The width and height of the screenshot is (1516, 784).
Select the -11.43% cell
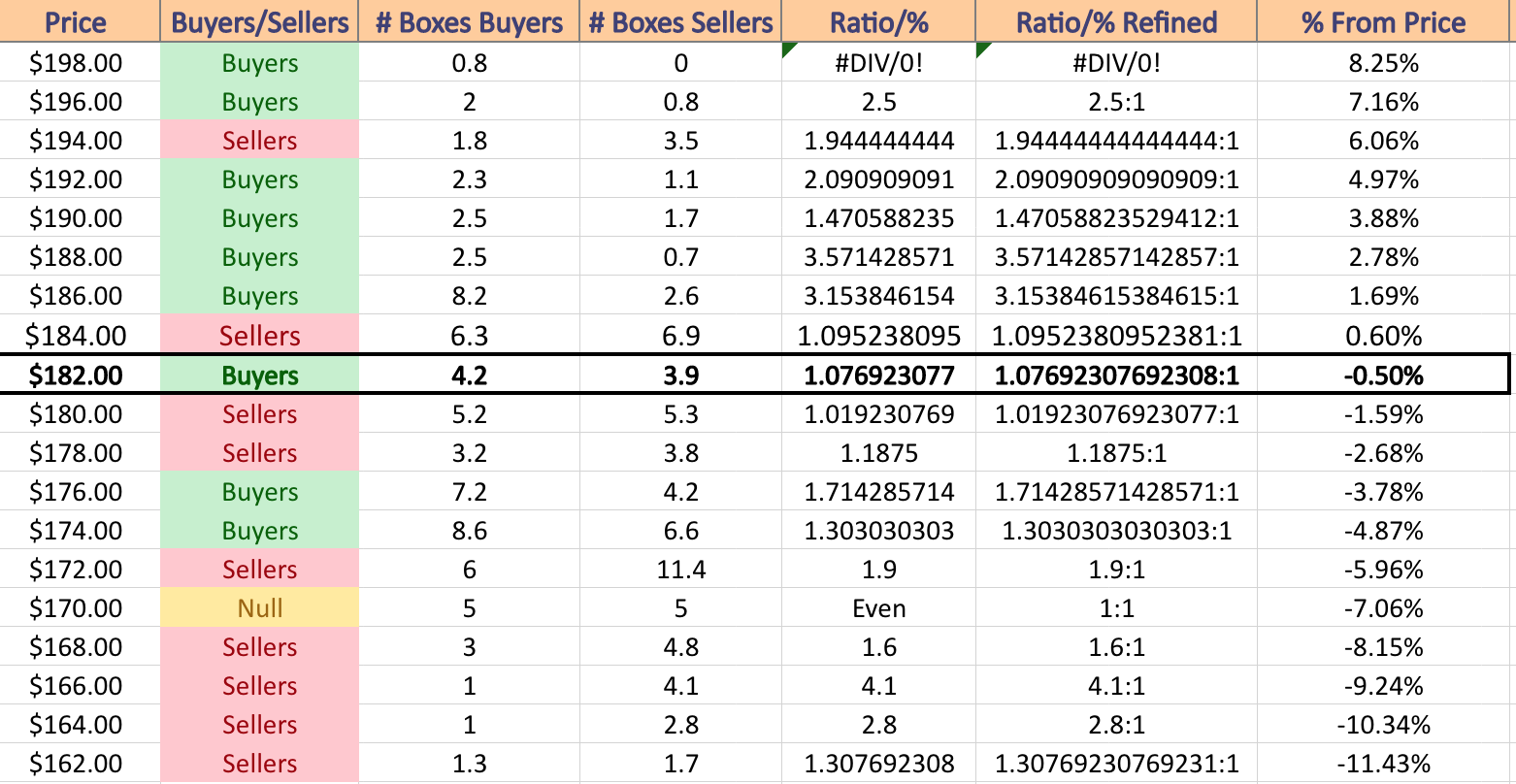point(1384,764)
